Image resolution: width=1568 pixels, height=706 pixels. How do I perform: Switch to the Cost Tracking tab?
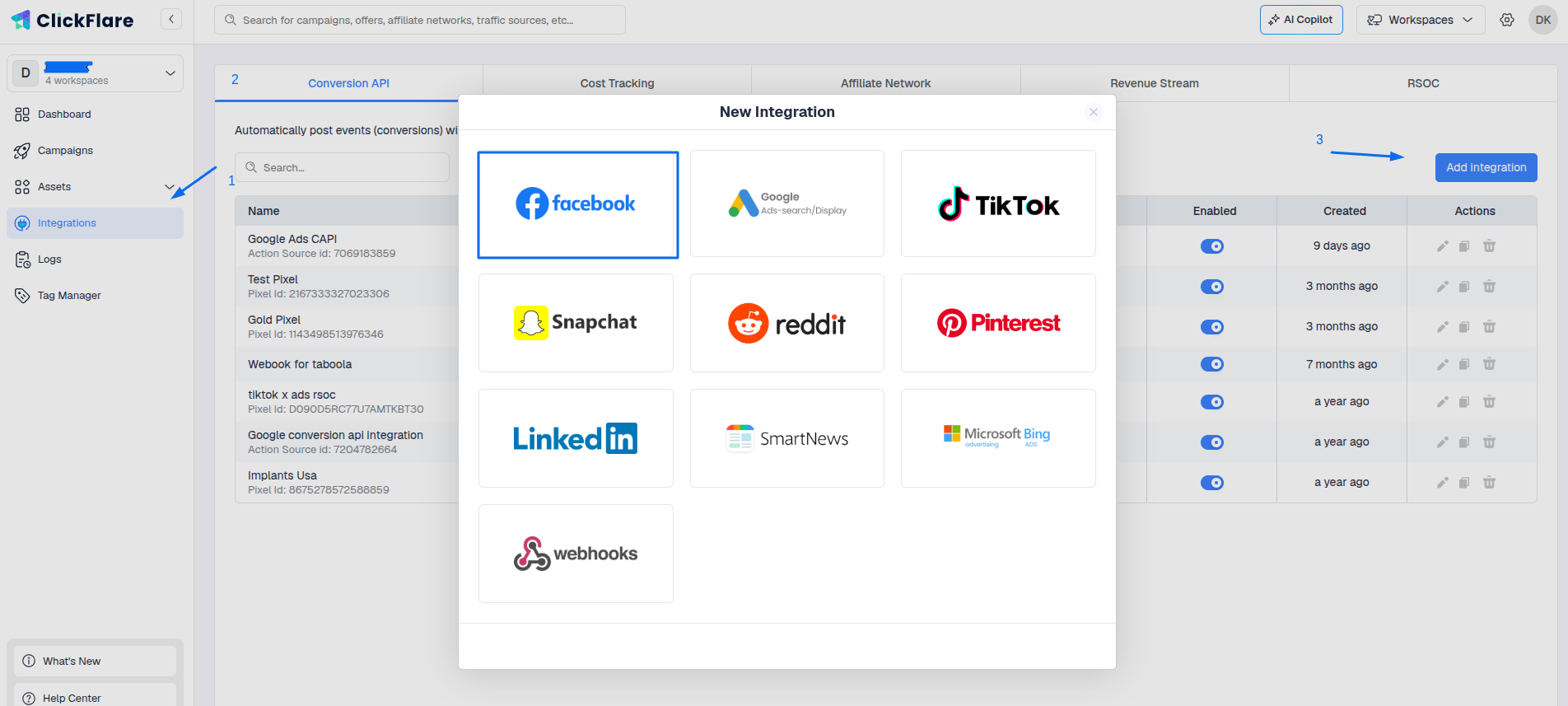click(617, 83)
